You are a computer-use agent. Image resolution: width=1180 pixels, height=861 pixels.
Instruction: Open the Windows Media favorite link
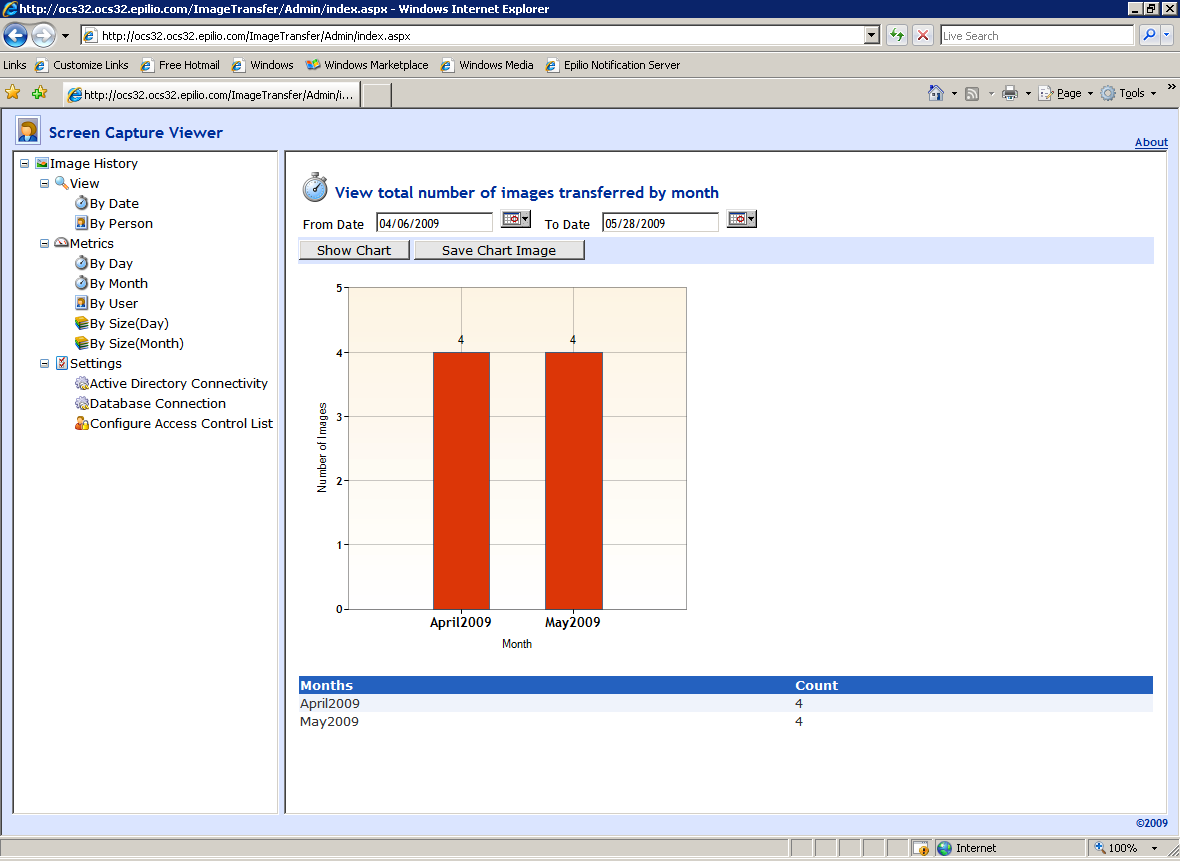(488, 65)
